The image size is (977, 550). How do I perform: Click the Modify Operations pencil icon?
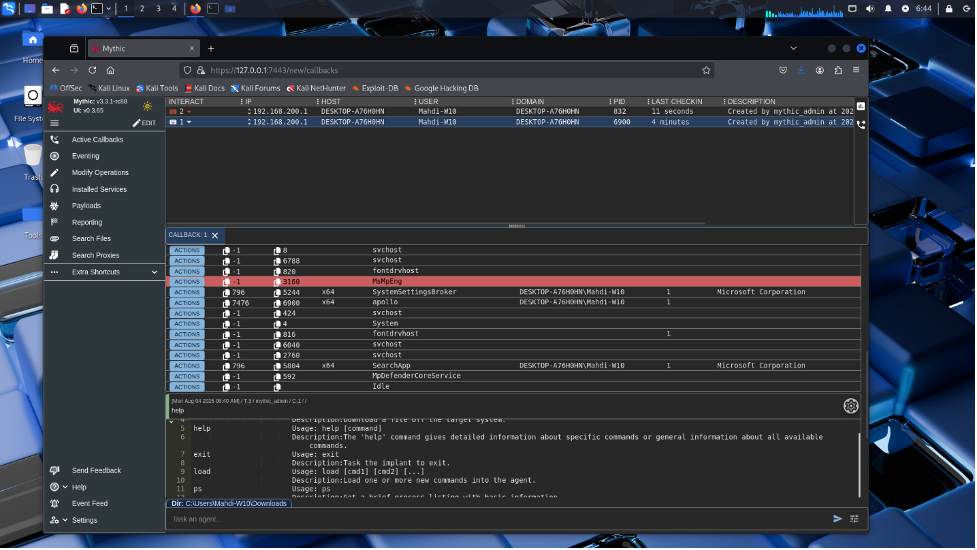click(55, 173)
